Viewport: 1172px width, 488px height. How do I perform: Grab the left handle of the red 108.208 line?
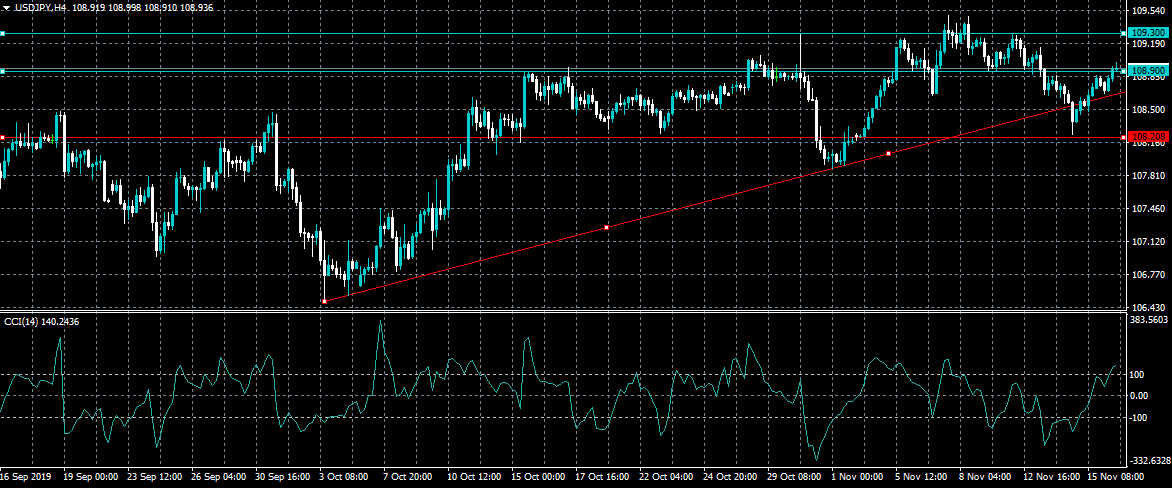[2, 138]
